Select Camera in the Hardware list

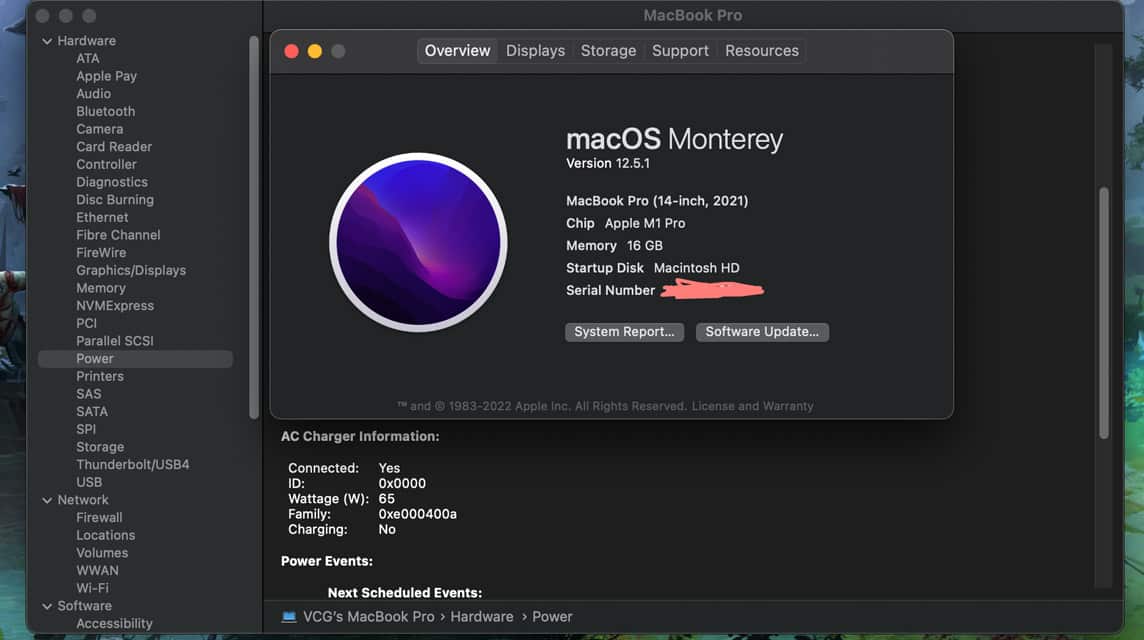coord(100,129)
